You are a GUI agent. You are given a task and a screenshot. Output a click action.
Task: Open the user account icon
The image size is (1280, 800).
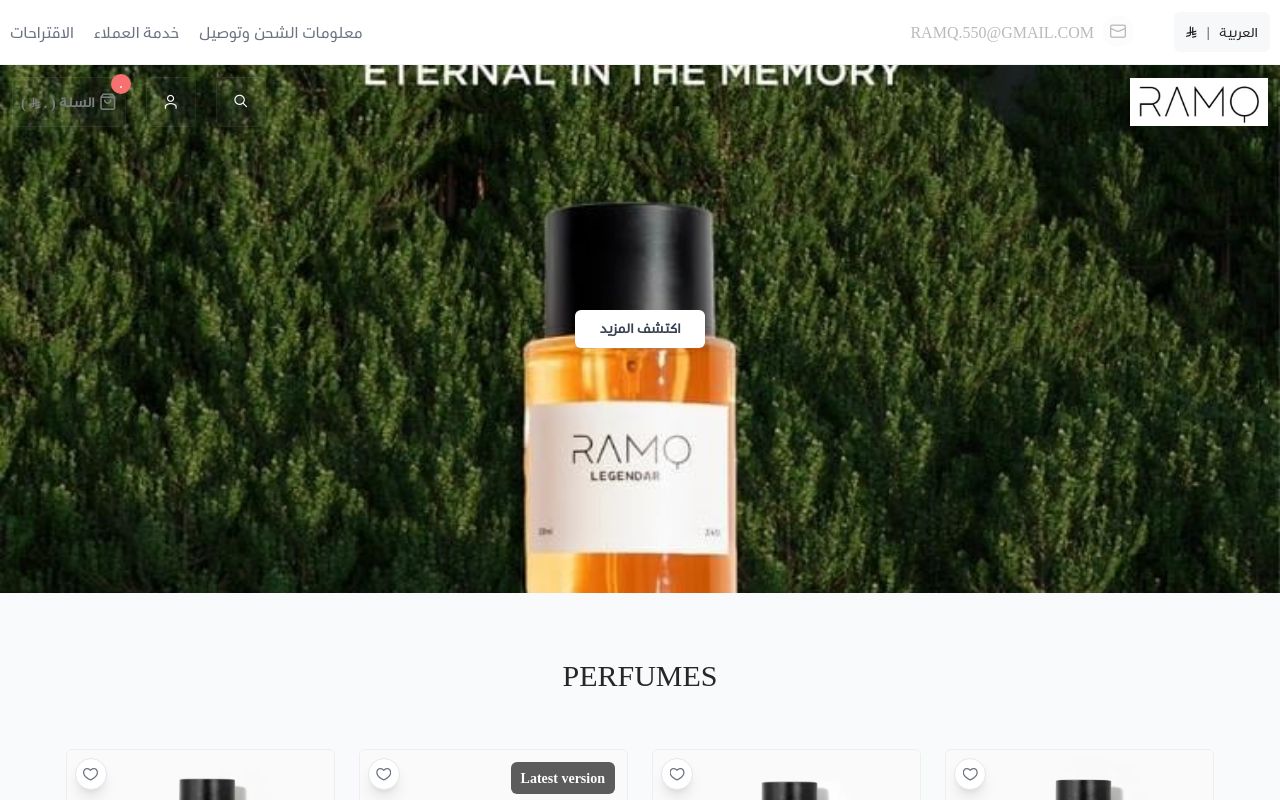coord(171,102)
